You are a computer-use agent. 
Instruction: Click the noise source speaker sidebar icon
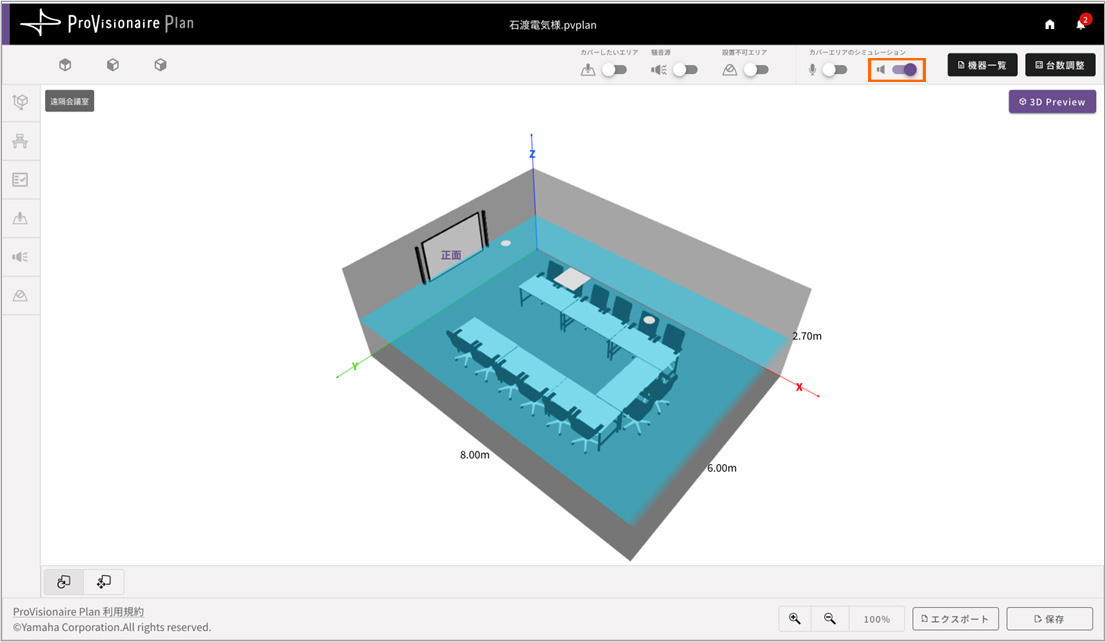point(20,257)
